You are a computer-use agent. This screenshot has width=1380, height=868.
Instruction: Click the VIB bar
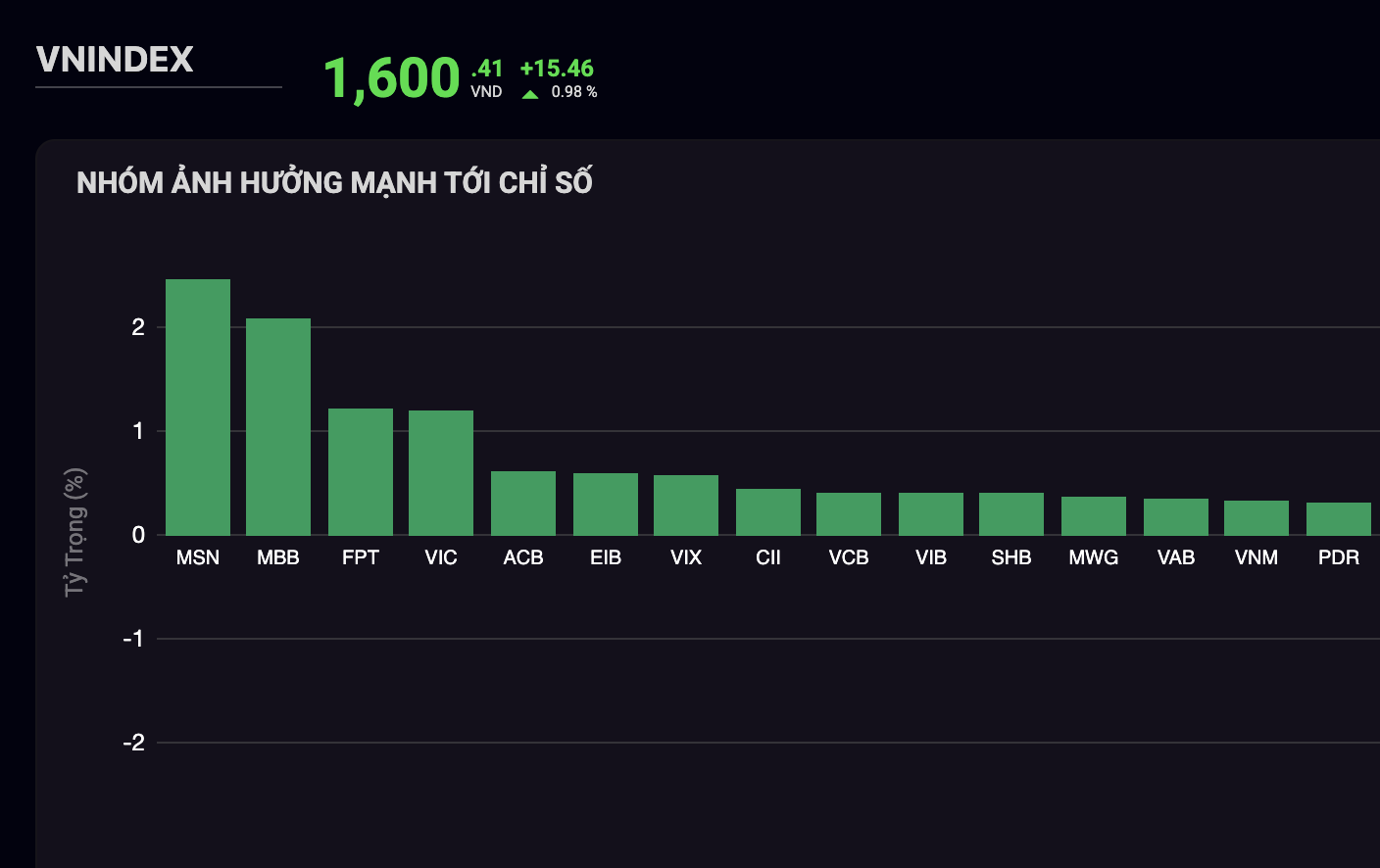931,514
